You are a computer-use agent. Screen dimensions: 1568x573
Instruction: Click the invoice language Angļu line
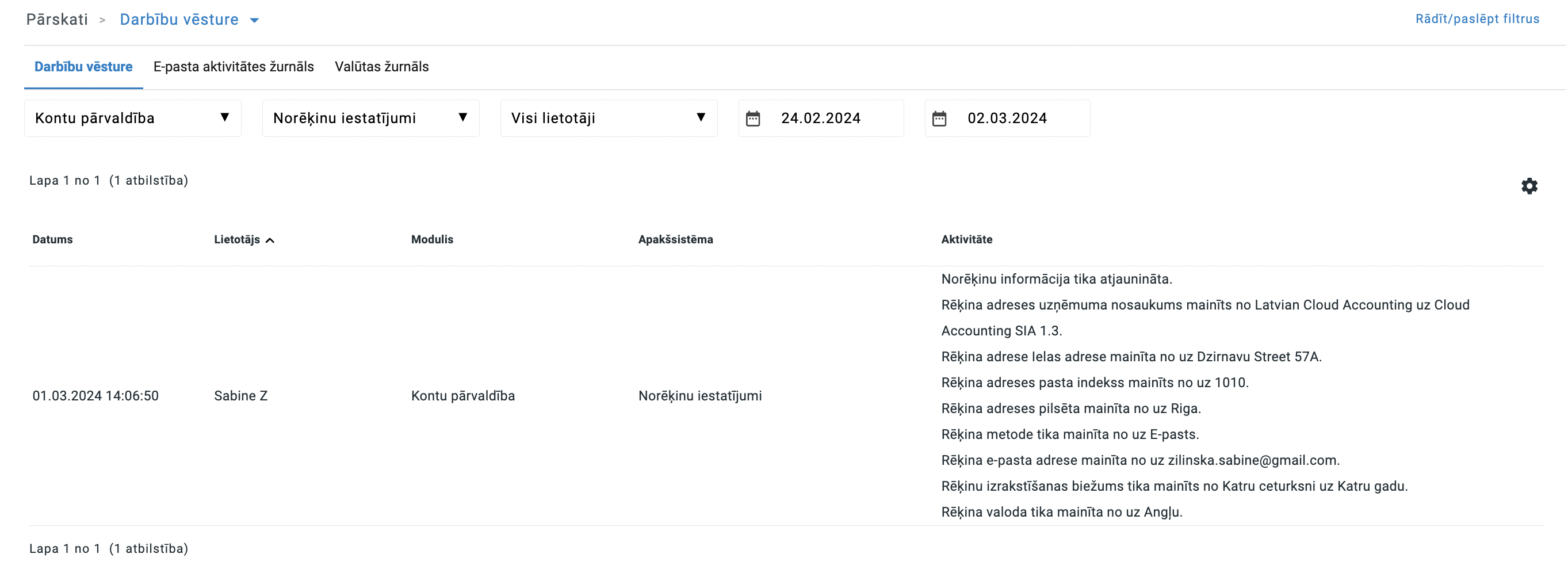click(x=1062, y=512)
